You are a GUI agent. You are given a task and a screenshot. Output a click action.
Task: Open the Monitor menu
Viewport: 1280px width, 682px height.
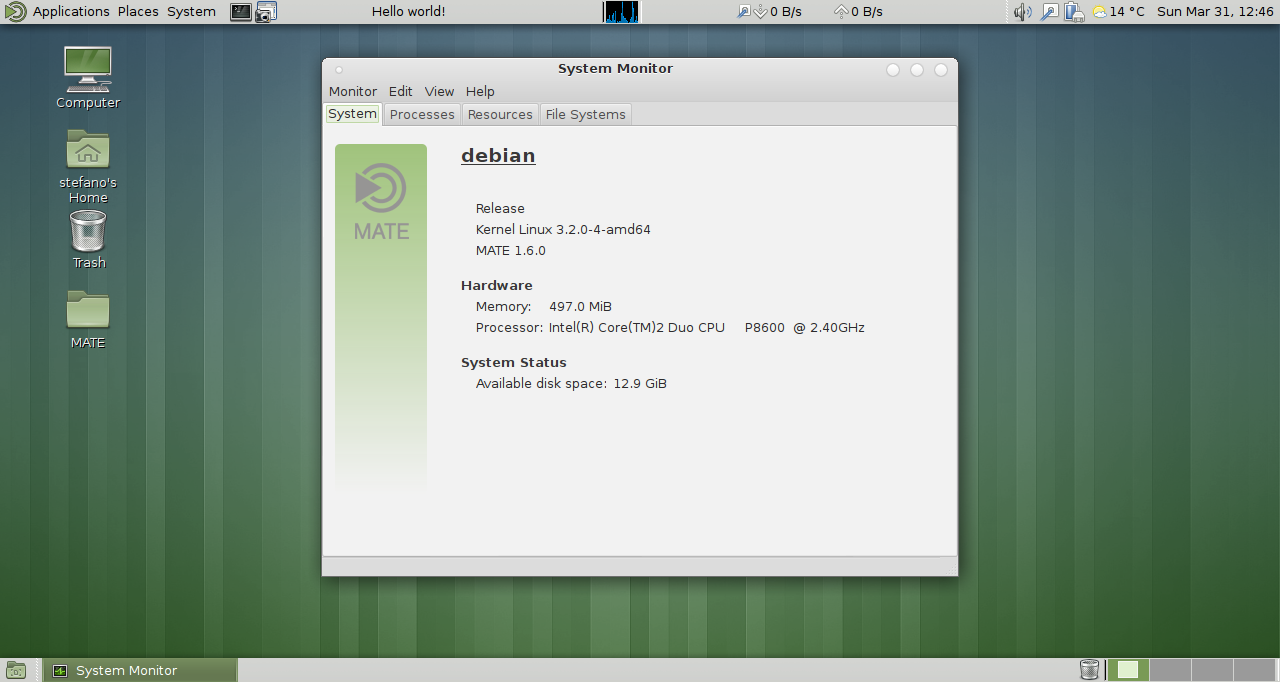click(353, 91)
